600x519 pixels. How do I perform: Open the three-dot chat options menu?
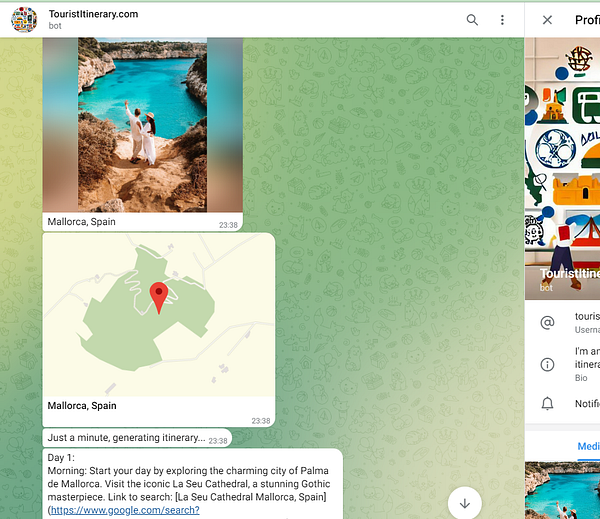(502, 20)
